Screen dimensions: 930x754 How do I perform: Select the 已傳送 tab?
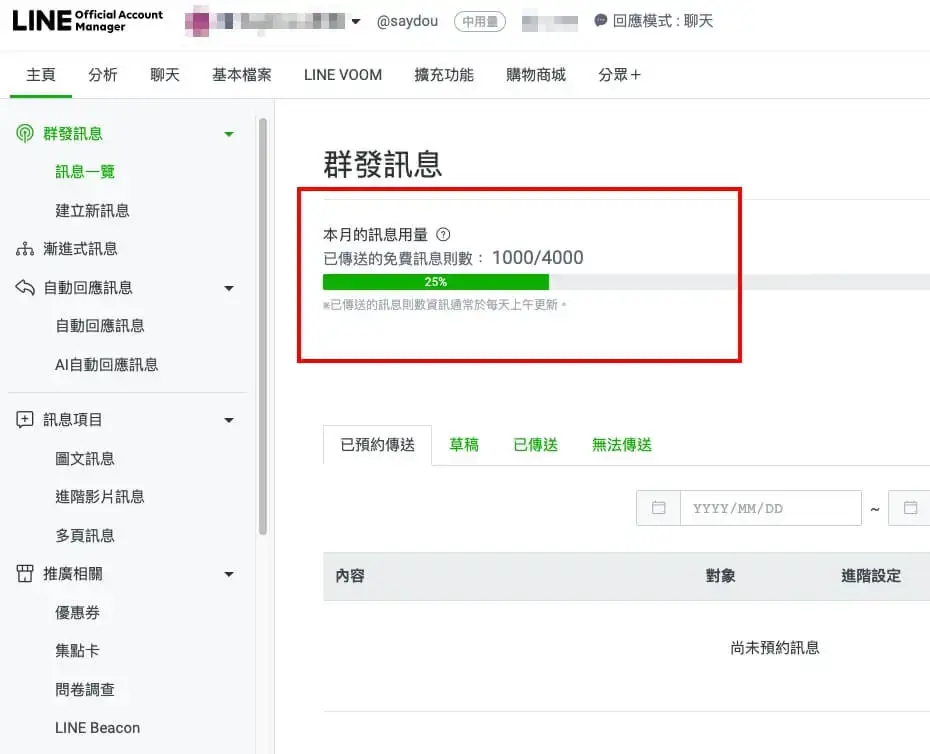pyautogui.click(x=535, y=445)
